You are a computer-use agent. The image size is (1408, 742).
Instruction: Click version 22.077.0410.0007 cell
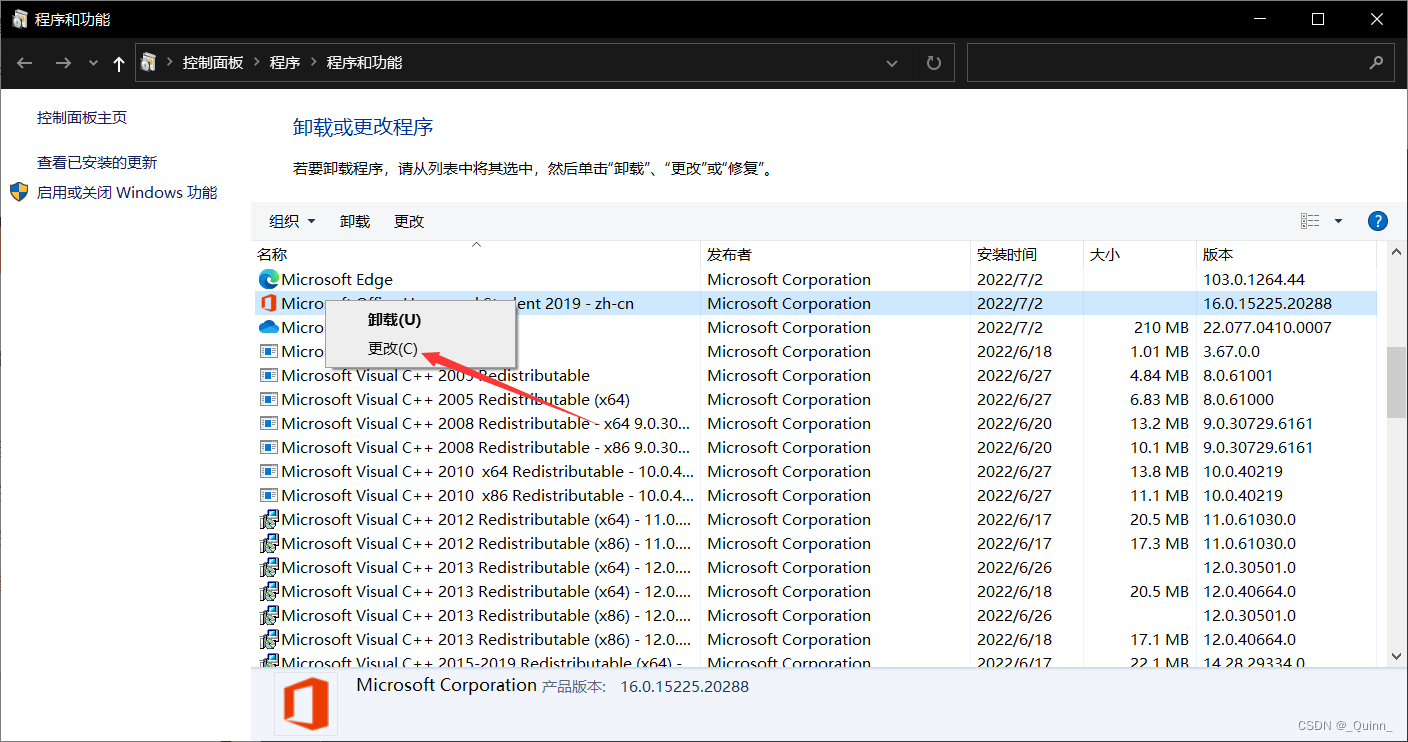pyautogui.click(x=1267, y=327)
